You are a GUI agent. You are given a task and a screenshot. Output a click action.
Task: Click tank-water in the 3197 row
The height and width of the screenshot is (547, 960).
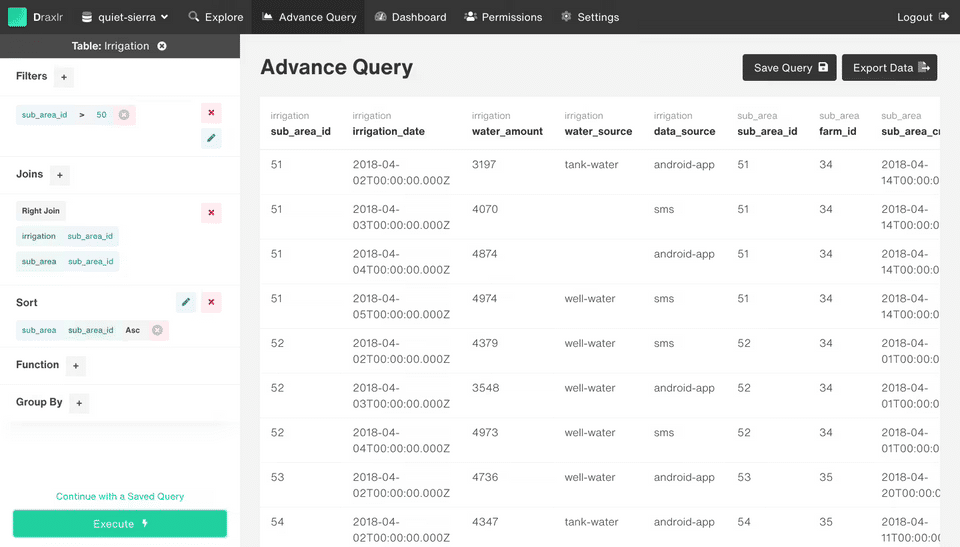[x=591, y=164]
